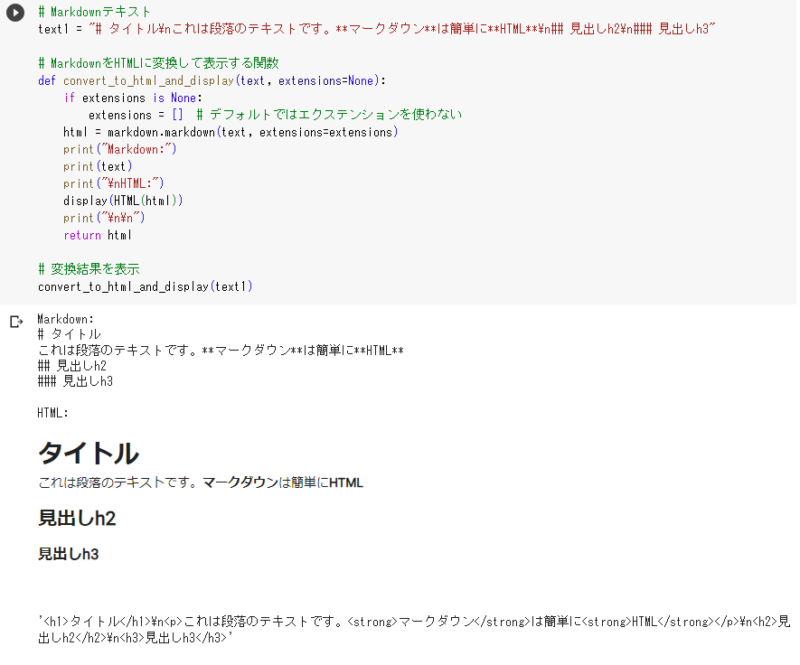Click the rendered '見出しh2' heading
The width and height of the screenshot is (800, 665).
[77, 518]
